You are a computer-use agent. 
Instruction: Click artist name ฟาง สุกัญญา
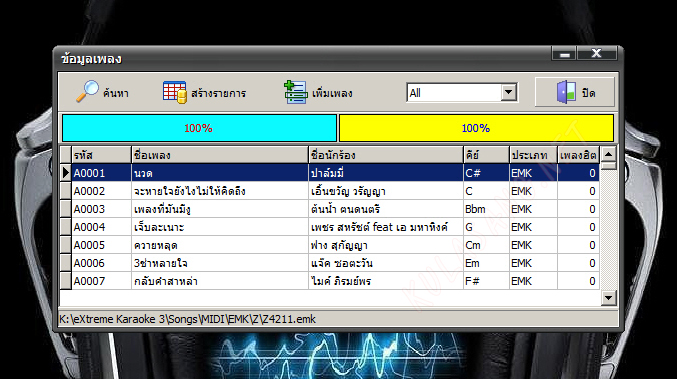point(339,246)
